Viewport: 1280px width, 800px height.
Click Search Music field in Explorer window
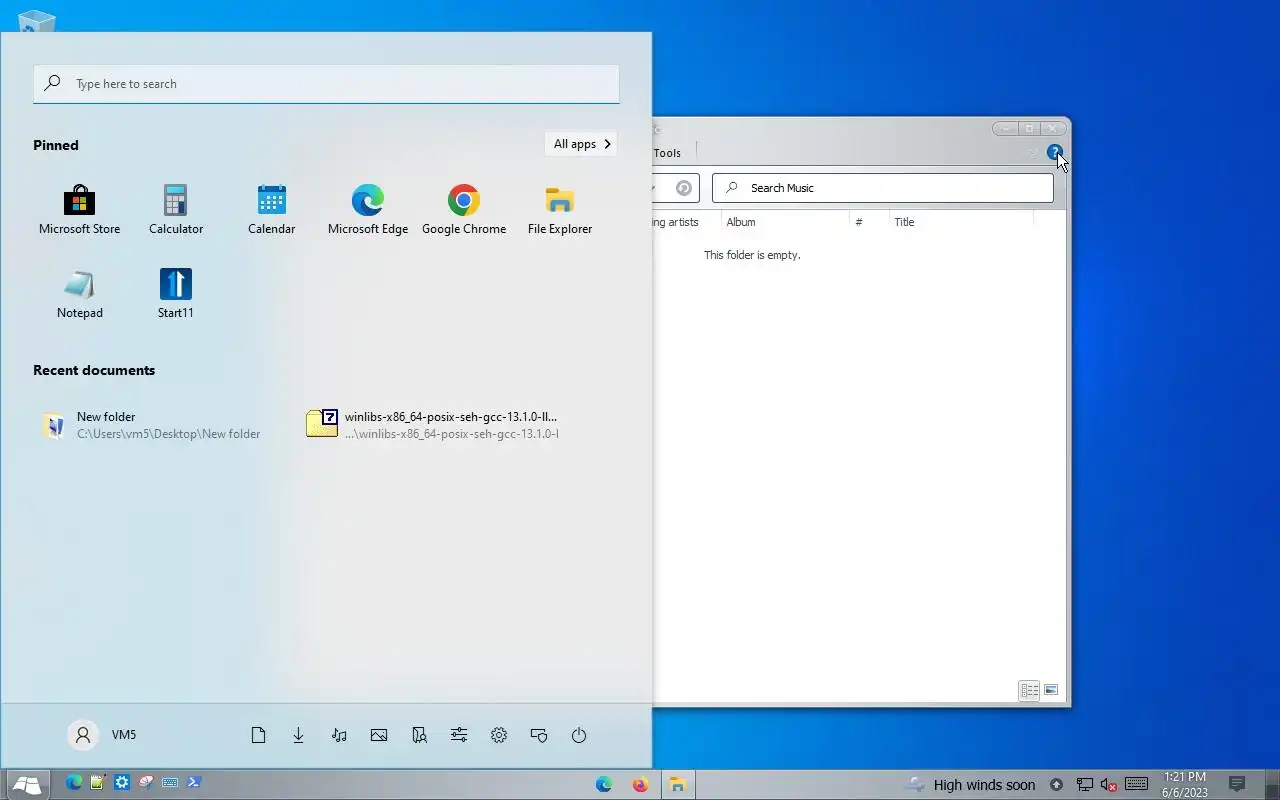(883, 188)
